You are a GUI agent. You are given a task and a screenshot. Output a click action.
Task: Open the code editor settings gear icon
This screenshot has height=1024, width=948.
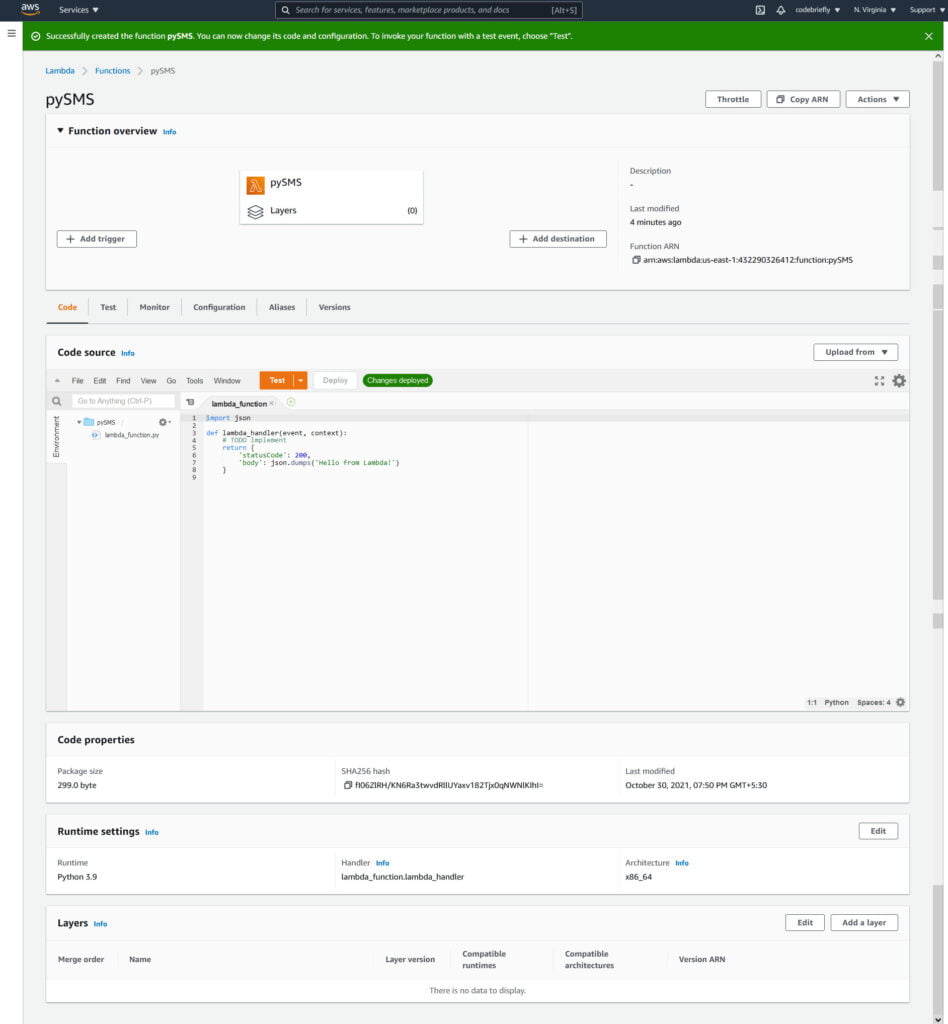pos(899,380)
